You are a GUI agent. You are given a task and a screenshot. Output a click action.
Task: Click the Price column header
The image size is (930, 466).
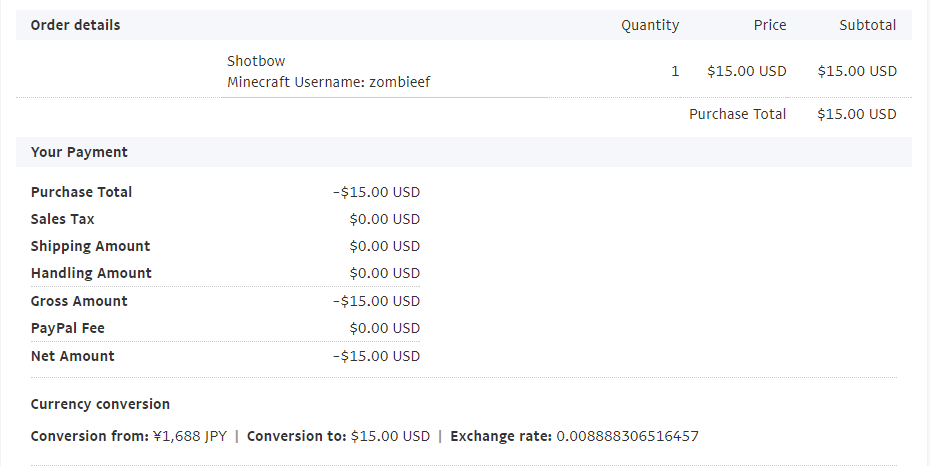click(x=769, y=25)
